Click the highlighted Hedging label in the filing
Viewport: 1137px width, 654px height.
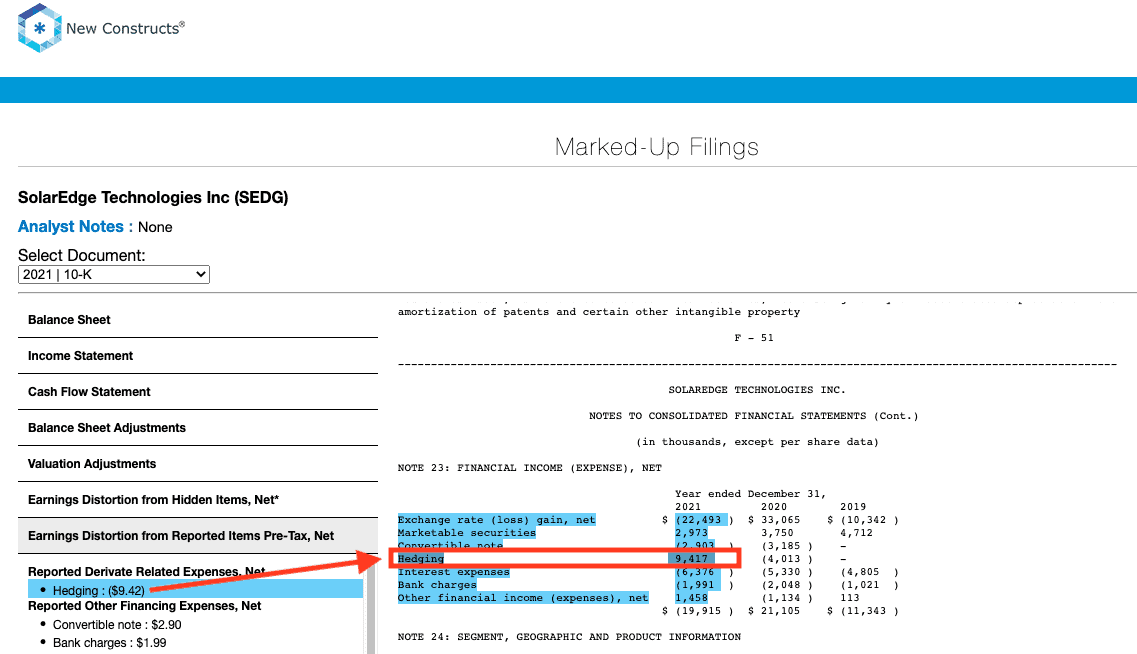coord(421,559)
